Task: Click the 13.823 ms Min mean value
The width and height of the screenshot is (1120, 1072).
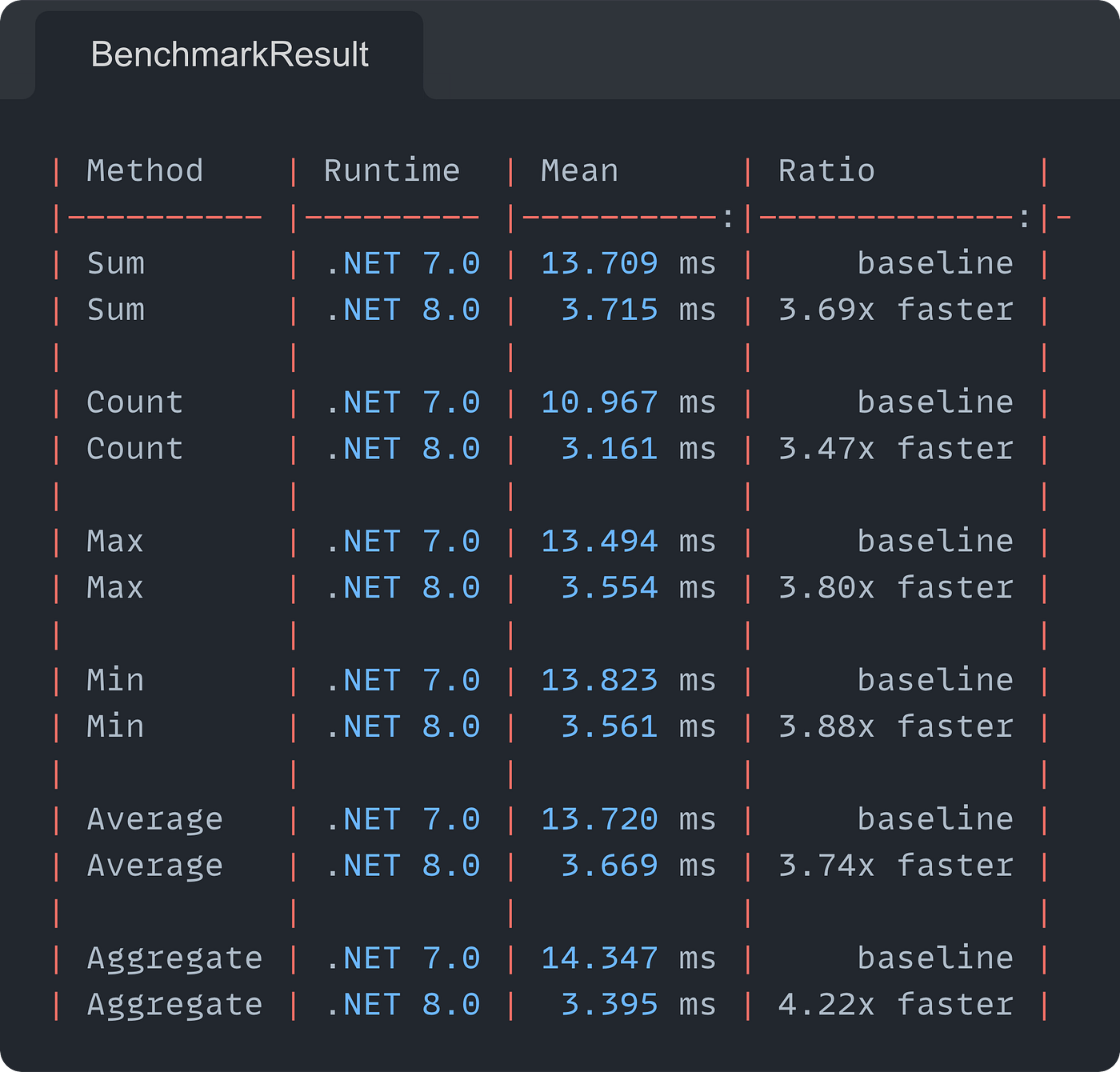Action: [628, 680]
